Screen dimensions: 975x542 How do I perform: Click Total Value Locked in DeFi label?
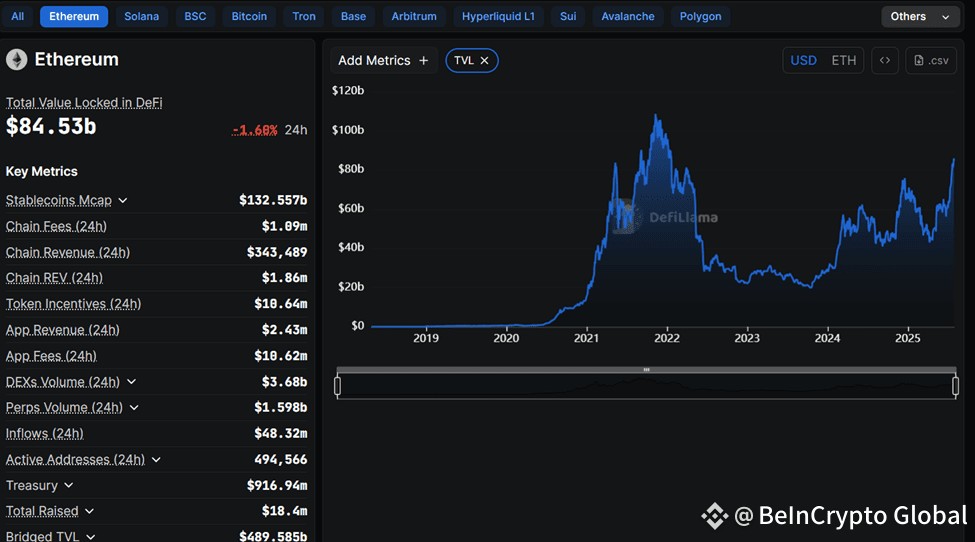84,103
